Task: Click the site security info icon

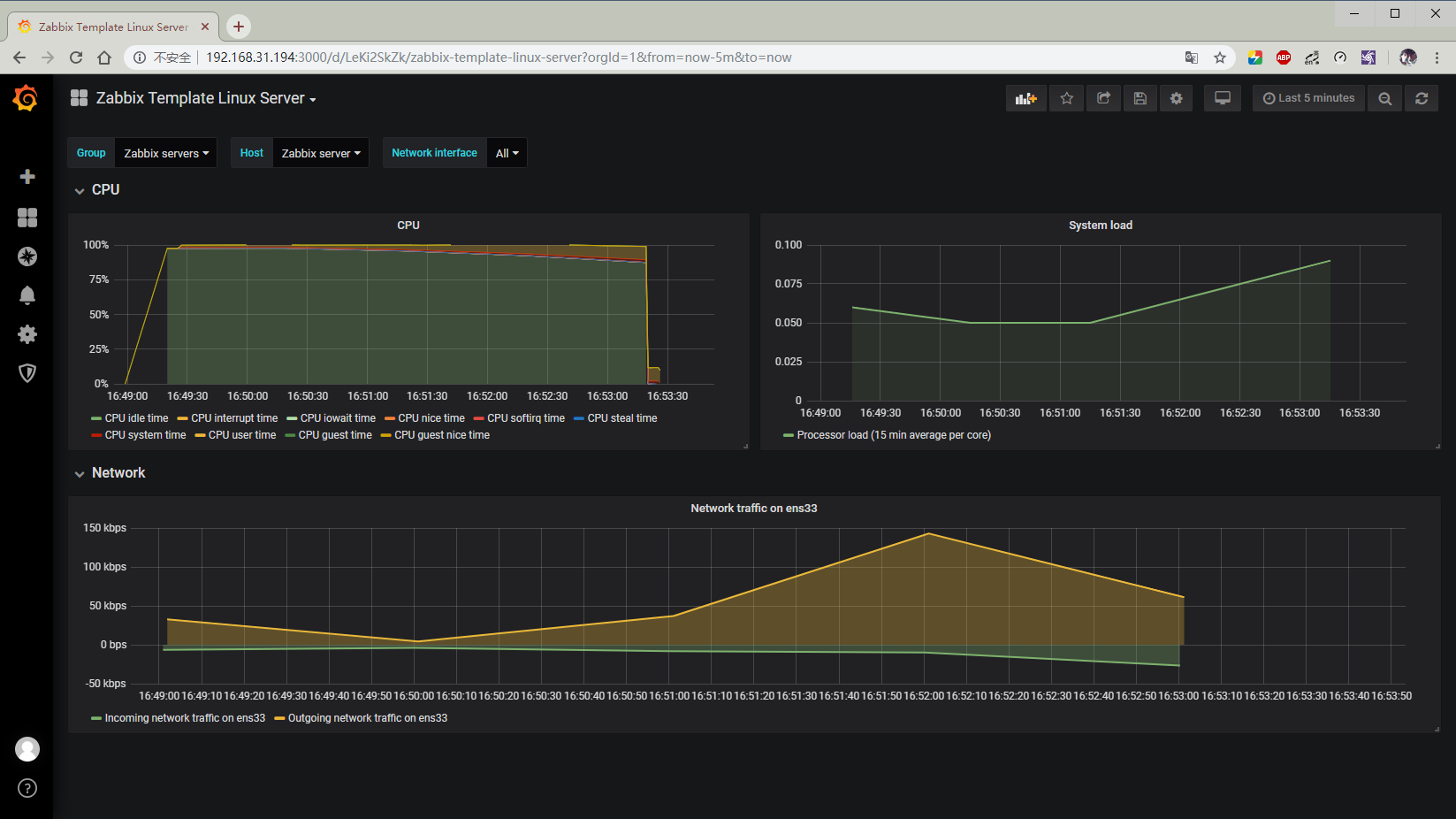Action: point(140,57)
